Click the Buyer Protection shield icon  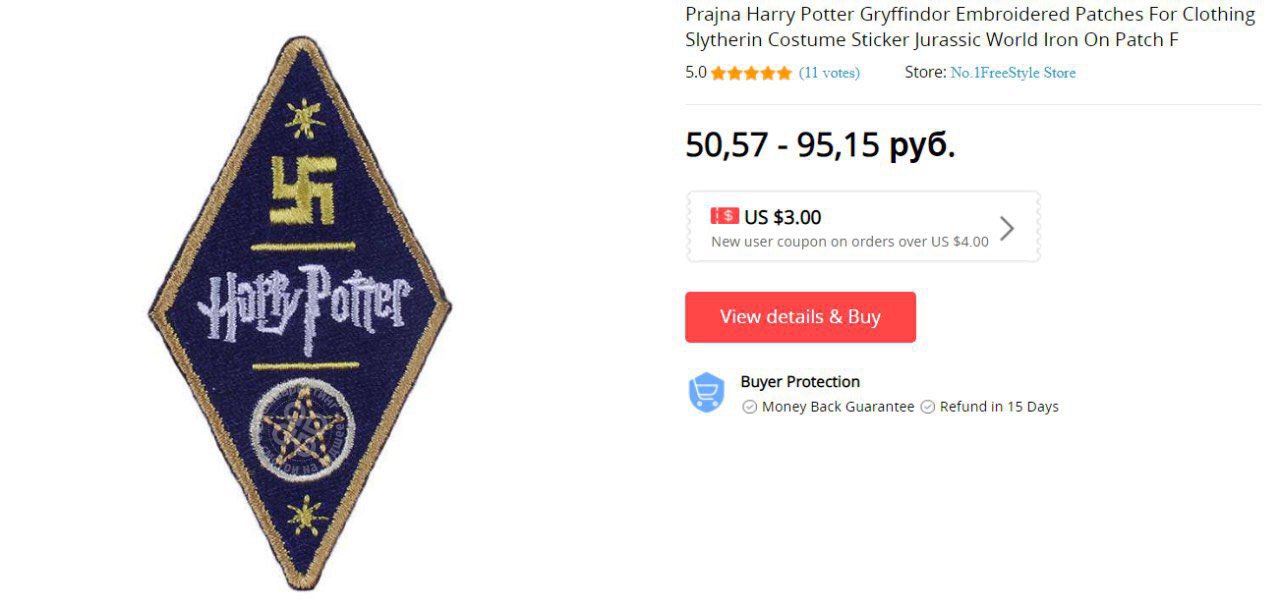(x=706, y=392)
